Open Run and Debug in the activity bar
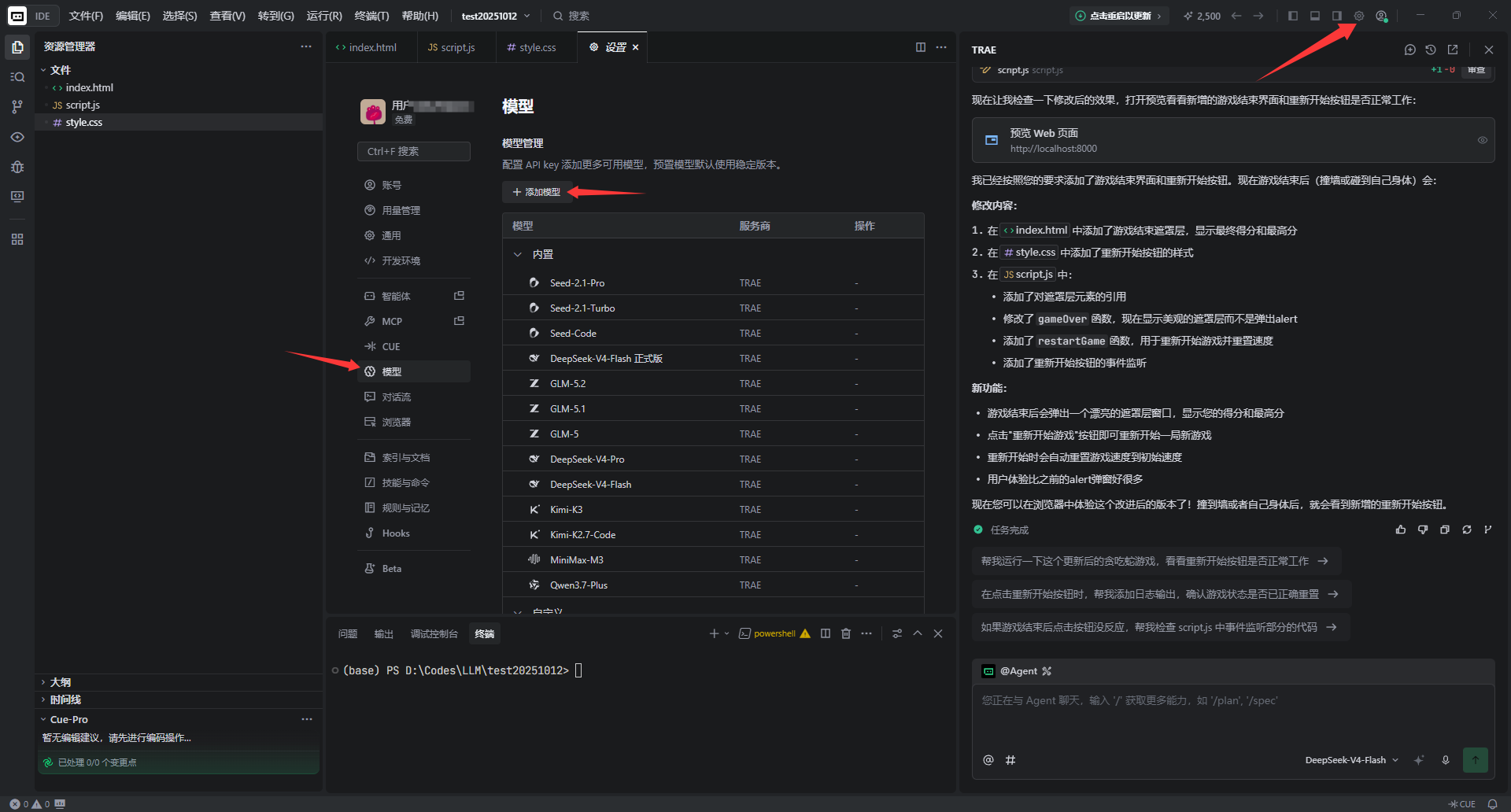Viewport: 1511px width, 812px height. pos(17,167)
